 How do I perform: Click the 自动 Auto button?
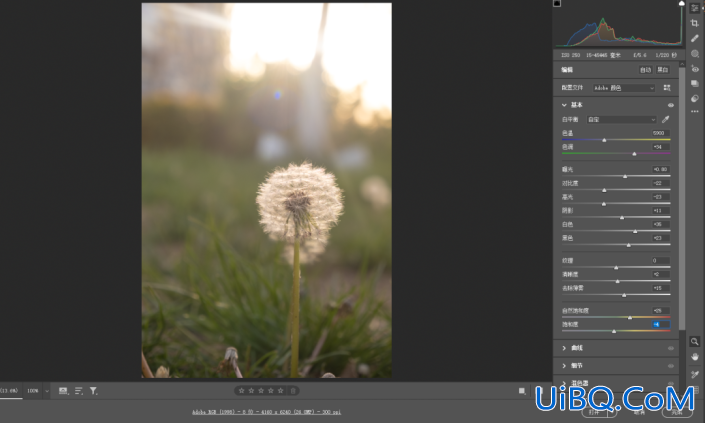click(x=646, y=70)
